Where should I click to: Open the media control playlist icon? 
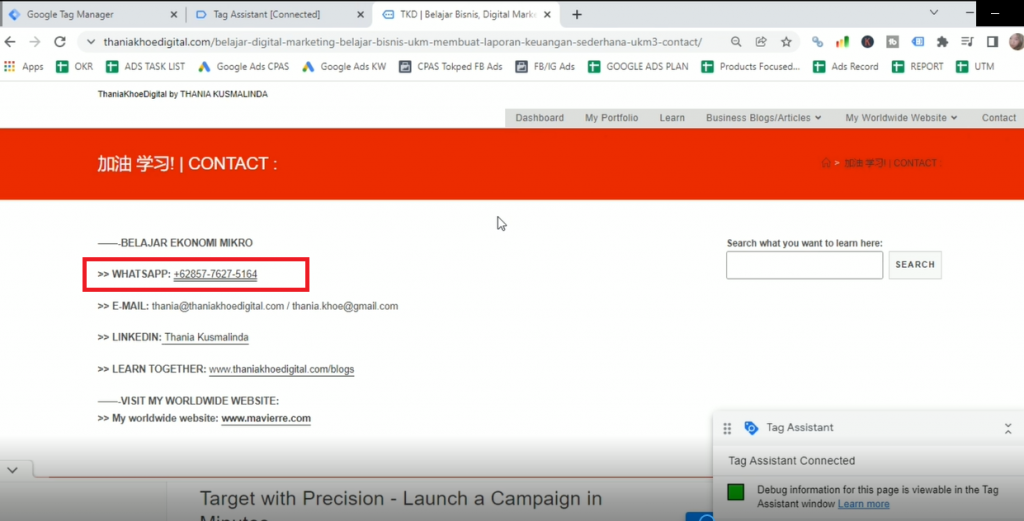point(967,42)
